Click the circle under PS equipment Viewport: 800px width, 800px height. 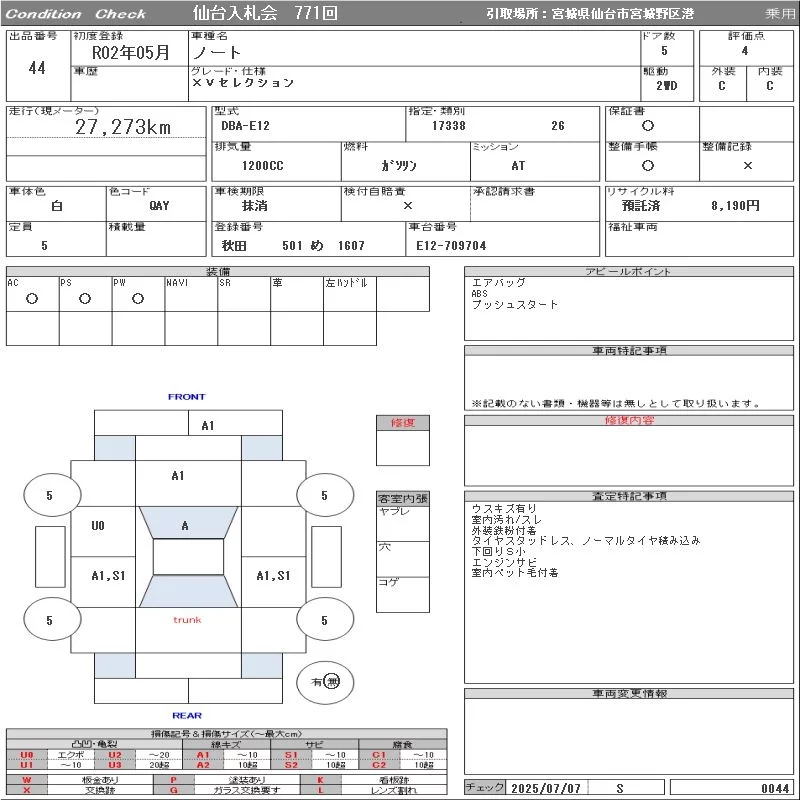(x=85, y=299)
